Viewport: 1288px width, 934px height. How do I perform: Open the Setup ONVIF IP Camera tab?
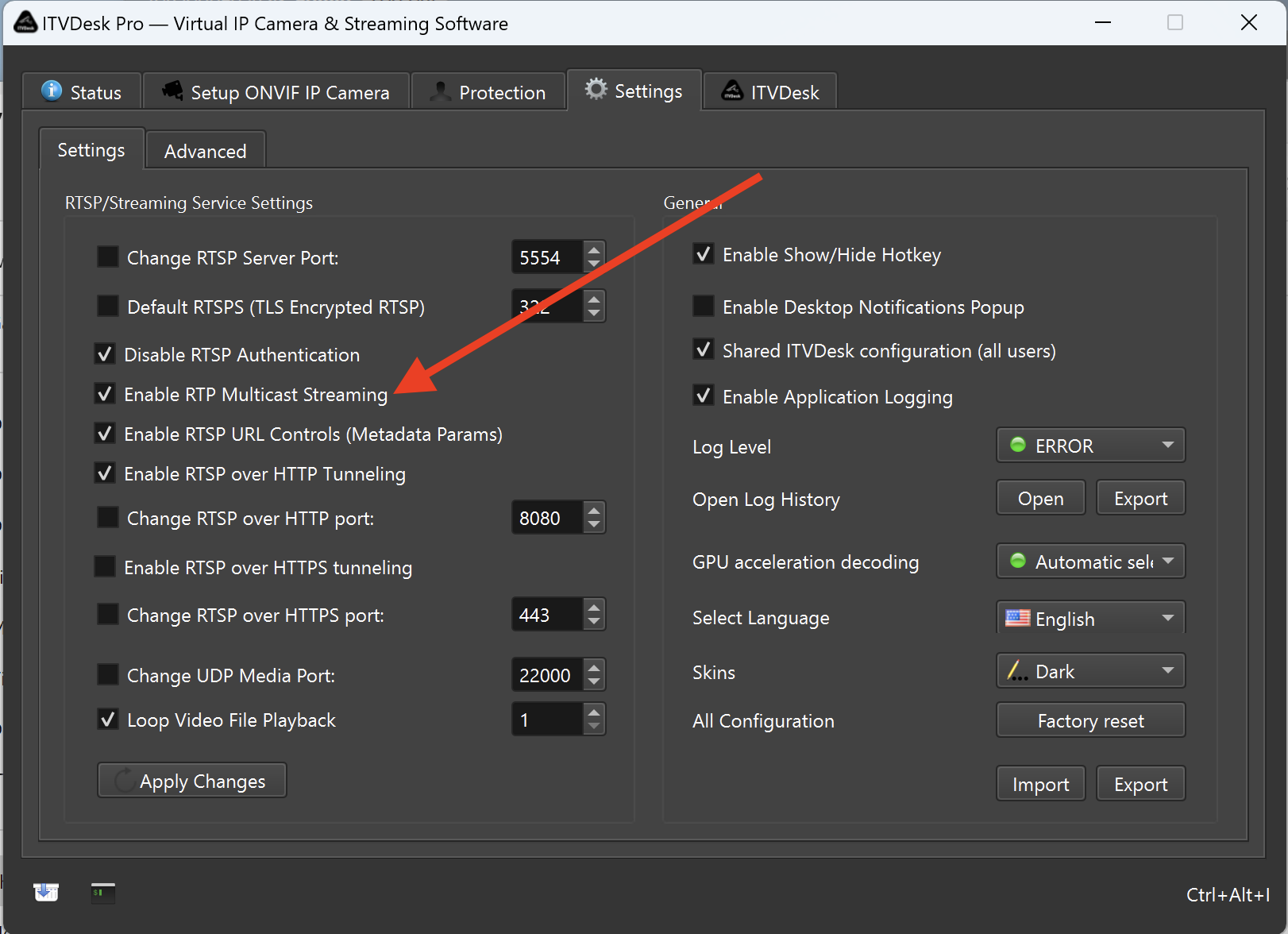point(276,92)
